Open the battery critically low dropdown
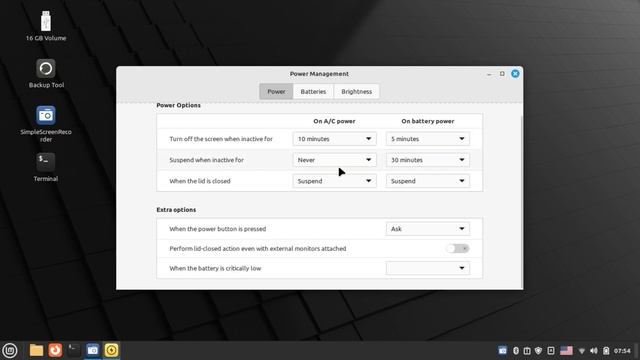 point(427,268)
